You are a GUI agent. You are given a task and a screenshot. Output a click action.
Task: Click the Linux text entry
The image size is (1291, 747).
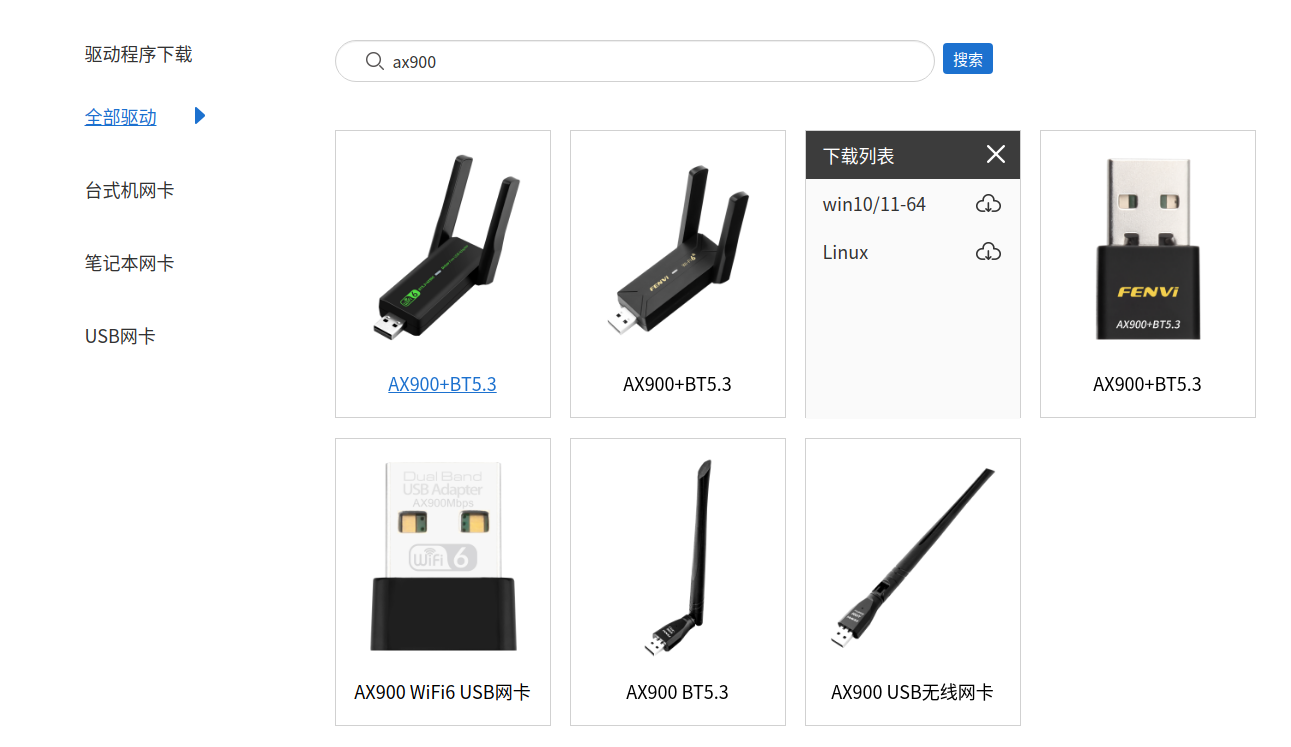(845, 252)
